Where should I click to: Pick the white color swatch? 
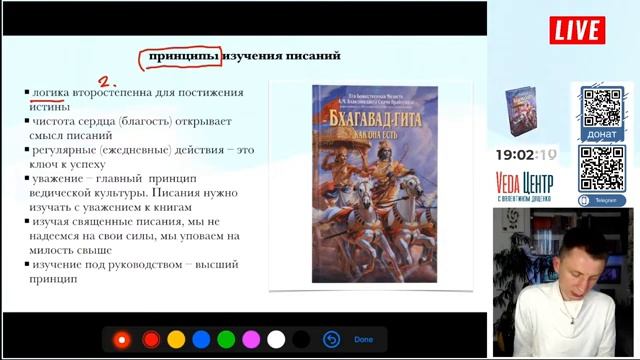coord(276,340)
